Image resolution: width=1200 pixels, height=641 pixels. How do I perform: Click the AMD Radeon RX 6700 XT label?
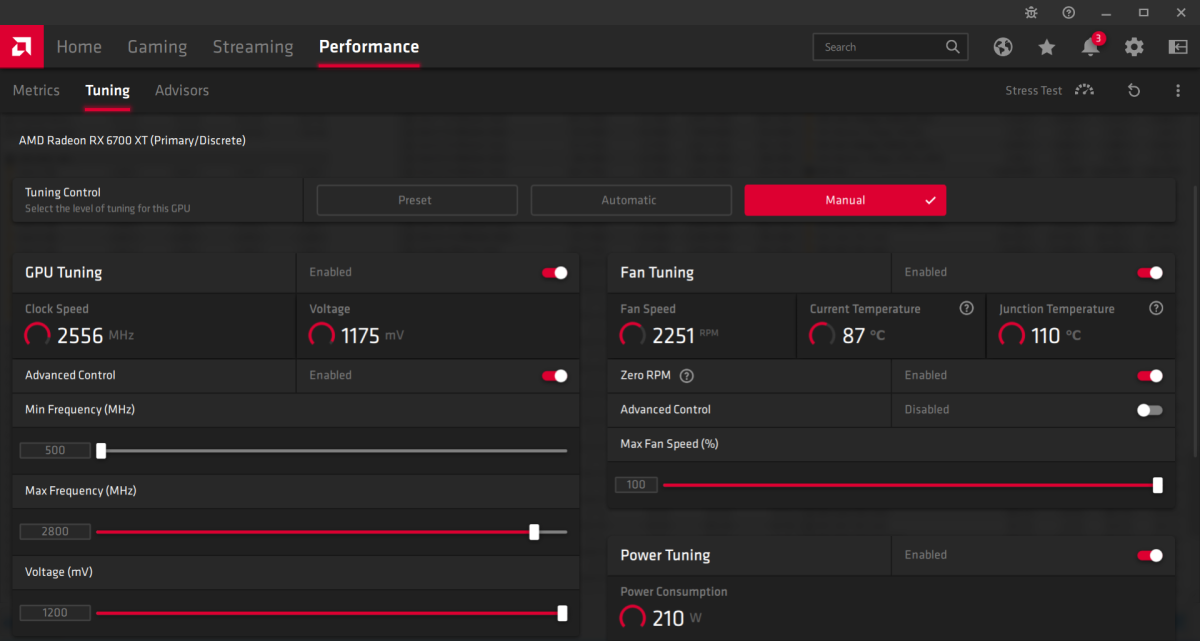132,140
